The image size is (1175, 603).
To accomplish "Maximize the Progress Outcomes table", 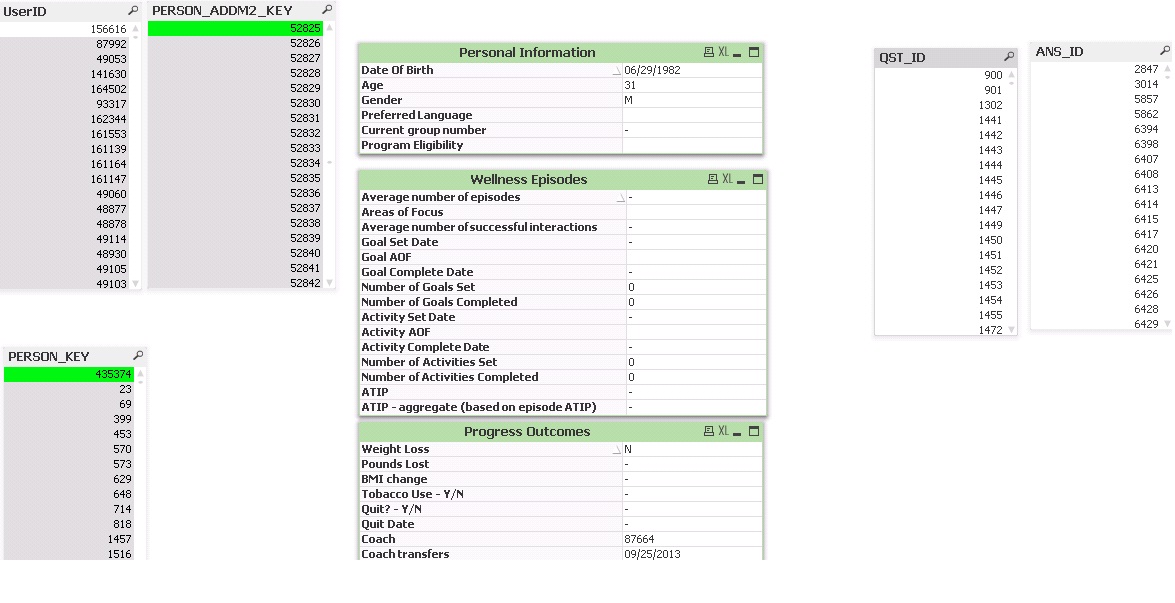I will (x=754, y=431).
